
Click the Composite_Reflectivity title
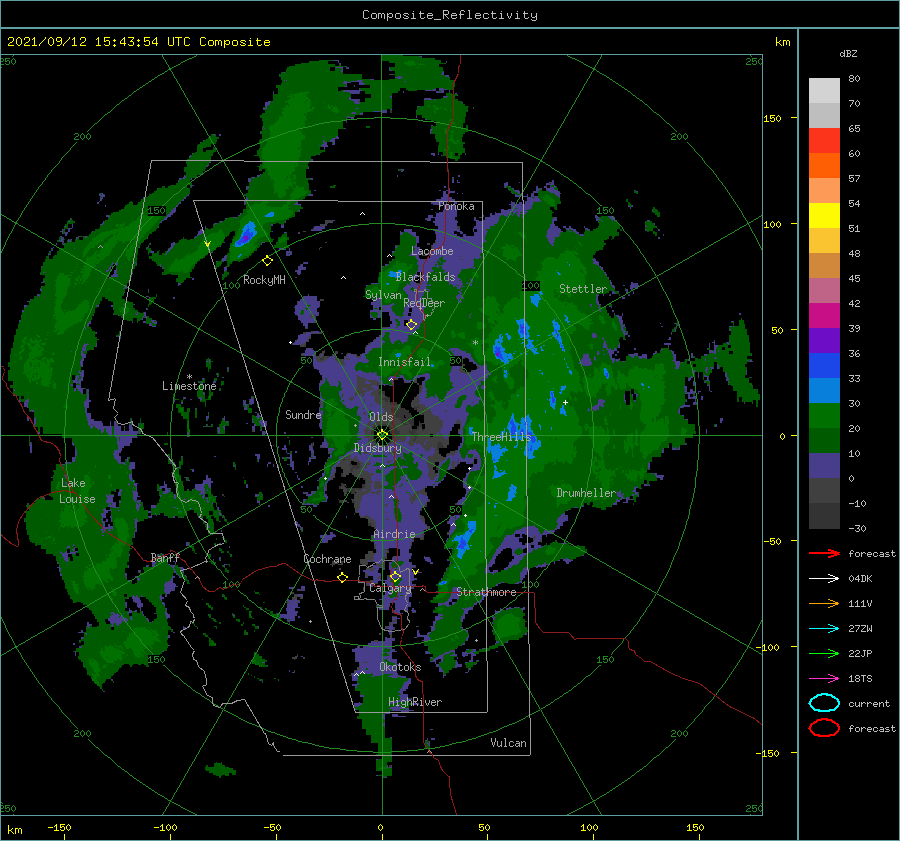click(x=450, y=15)
